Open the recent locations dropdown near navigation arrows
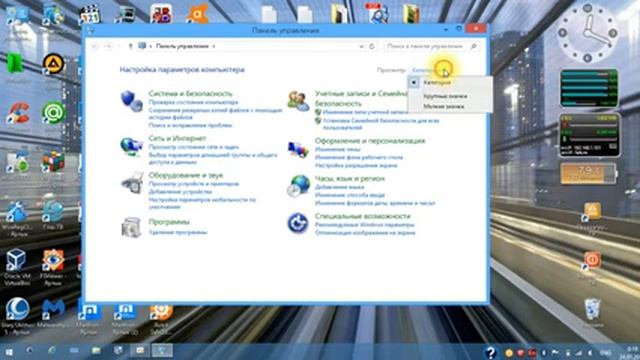This screenshot has height=360, width=640. click(x=119, y=47)
